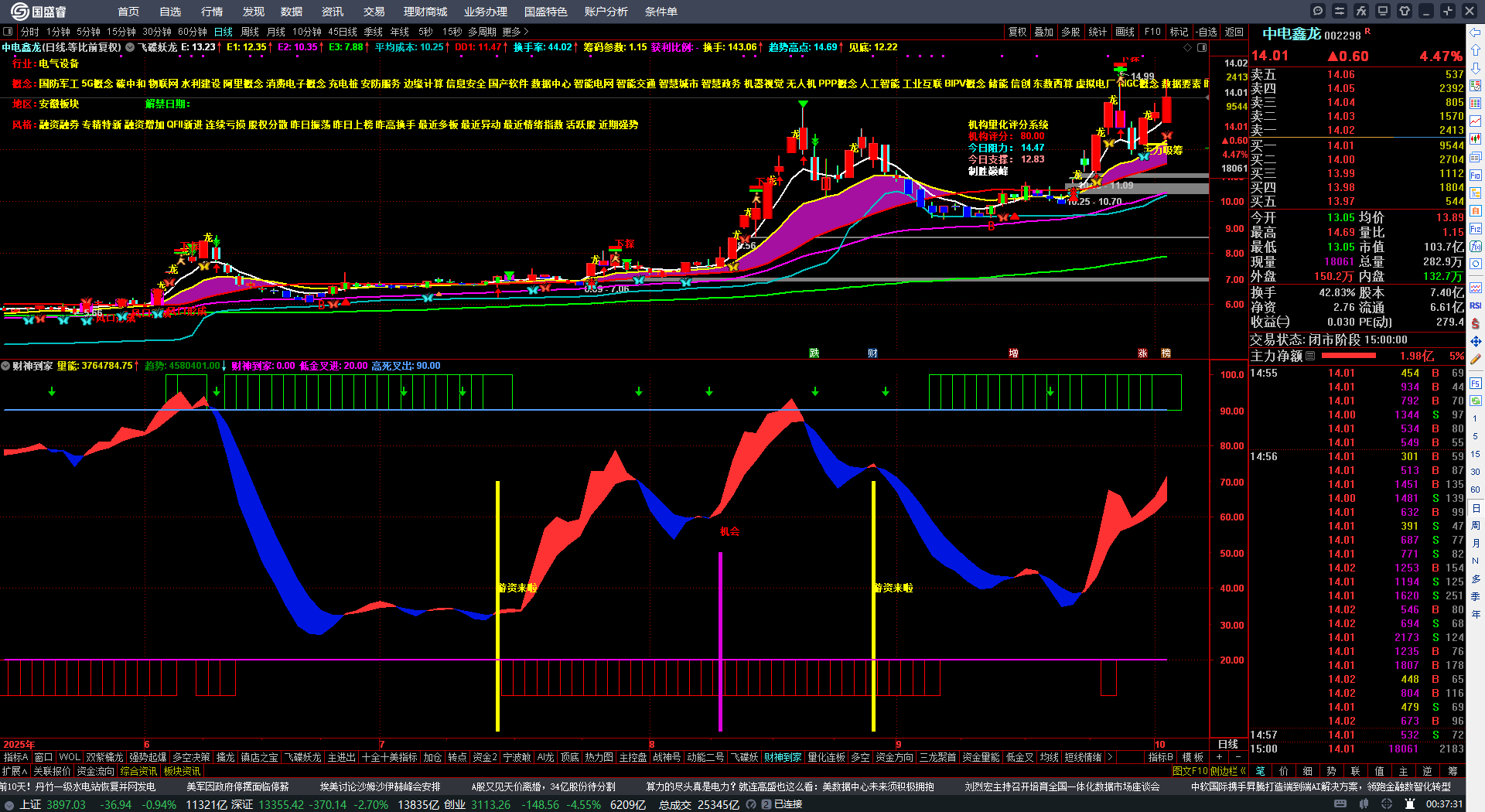The height and width of the screenshot is (812, 1485).
Task: Select the 飞碟妖龙 indicator tab
Action: coord(302,757)
